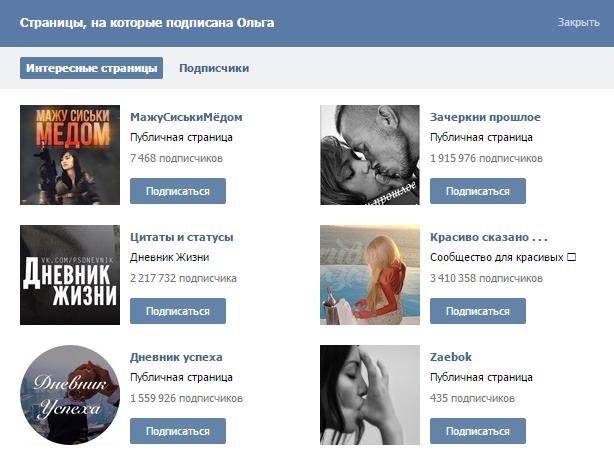Open the Дневник успеха title link
The width and height of the screenshot is (614, 463).
coord(176,357)
